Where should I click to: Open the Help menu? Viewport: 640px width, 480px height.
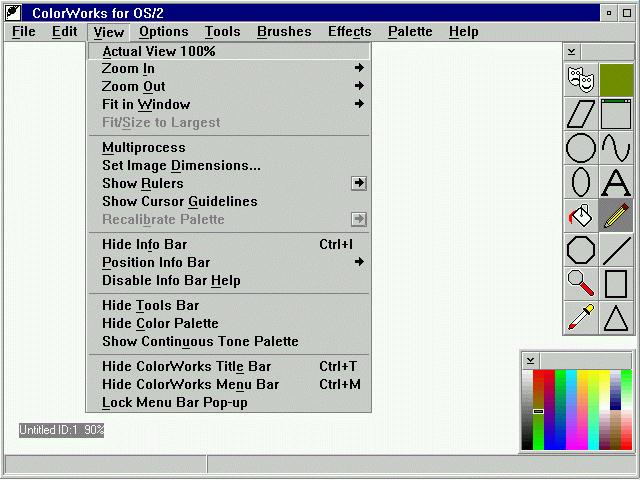coord(464,31)
